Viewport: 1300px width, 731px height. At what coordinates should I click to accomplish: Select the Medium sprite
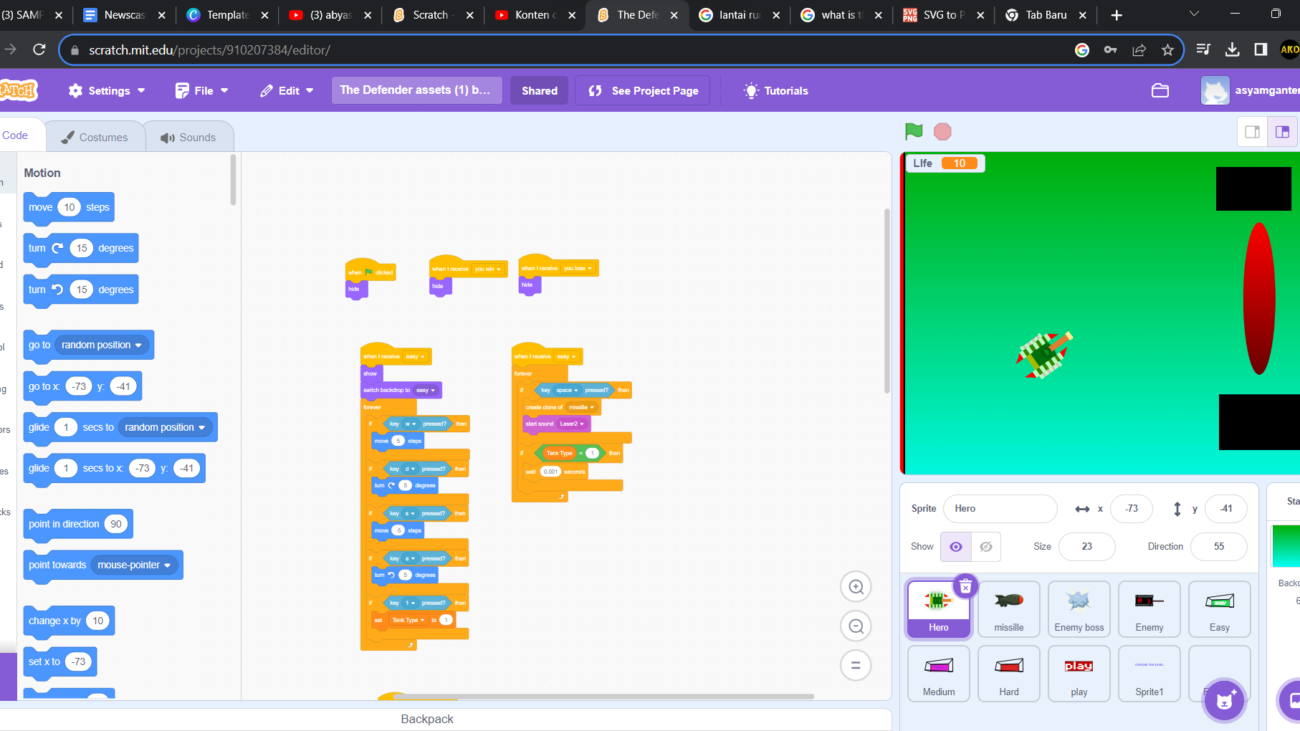[x=939, y=673]
